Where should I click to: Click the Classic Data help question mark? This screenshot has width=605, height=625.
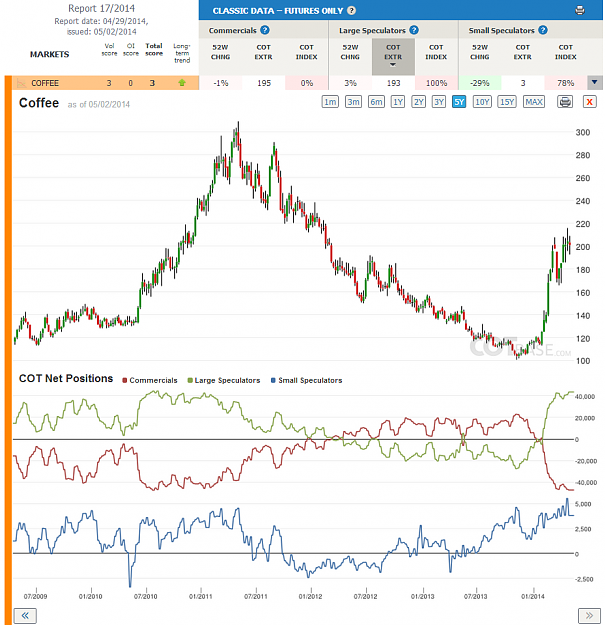click(351, 11)
